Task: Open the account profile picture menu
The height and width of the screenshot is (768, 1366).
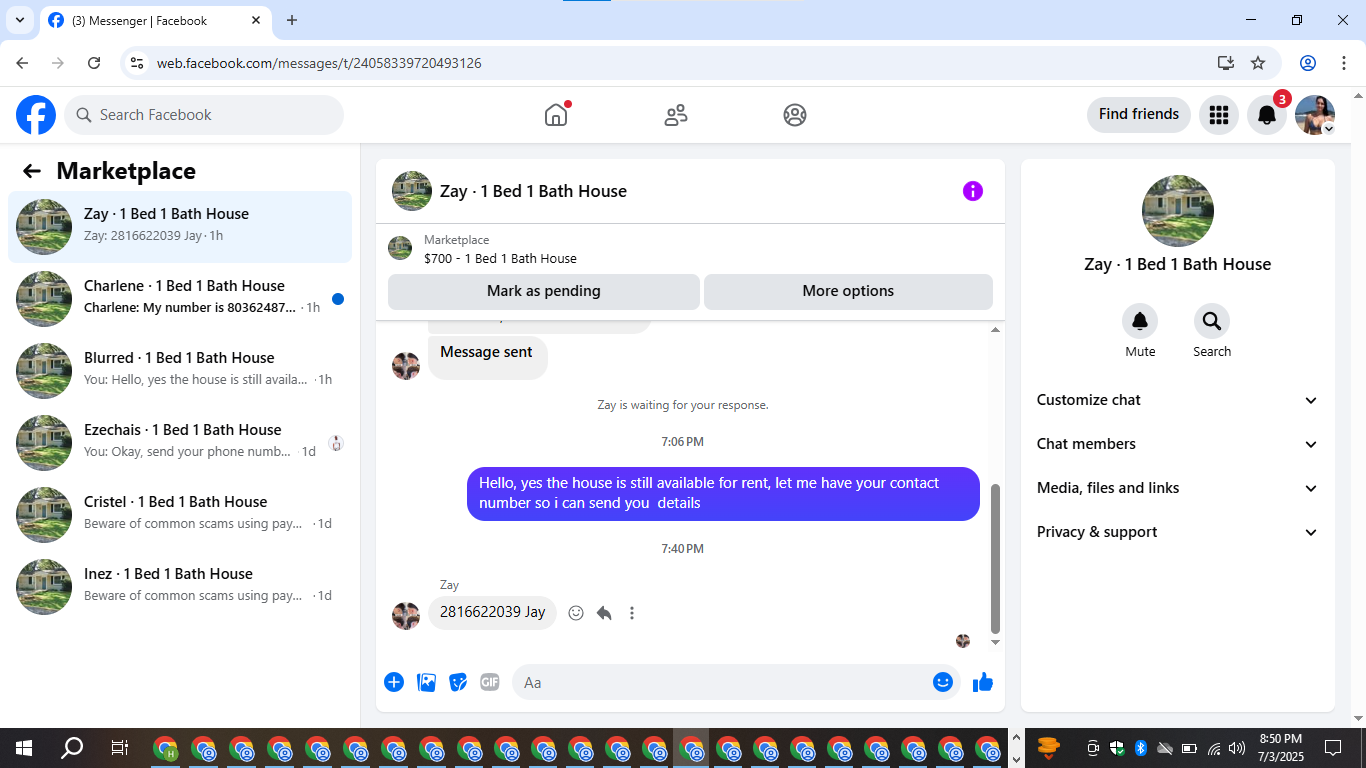Action: tap(1315, 115)
